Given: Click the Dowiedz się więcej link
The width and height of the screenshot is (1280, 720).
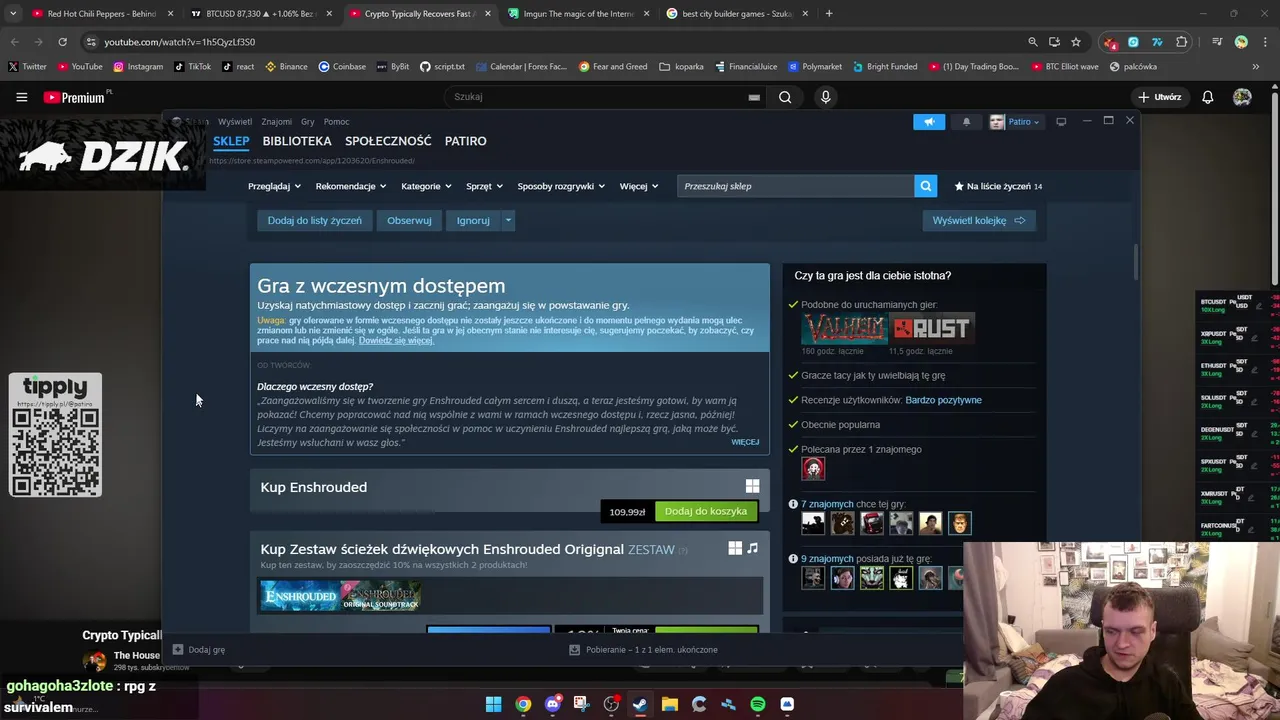Looking at the screenshot, I should pyautogui.click(x=396, y=340).
